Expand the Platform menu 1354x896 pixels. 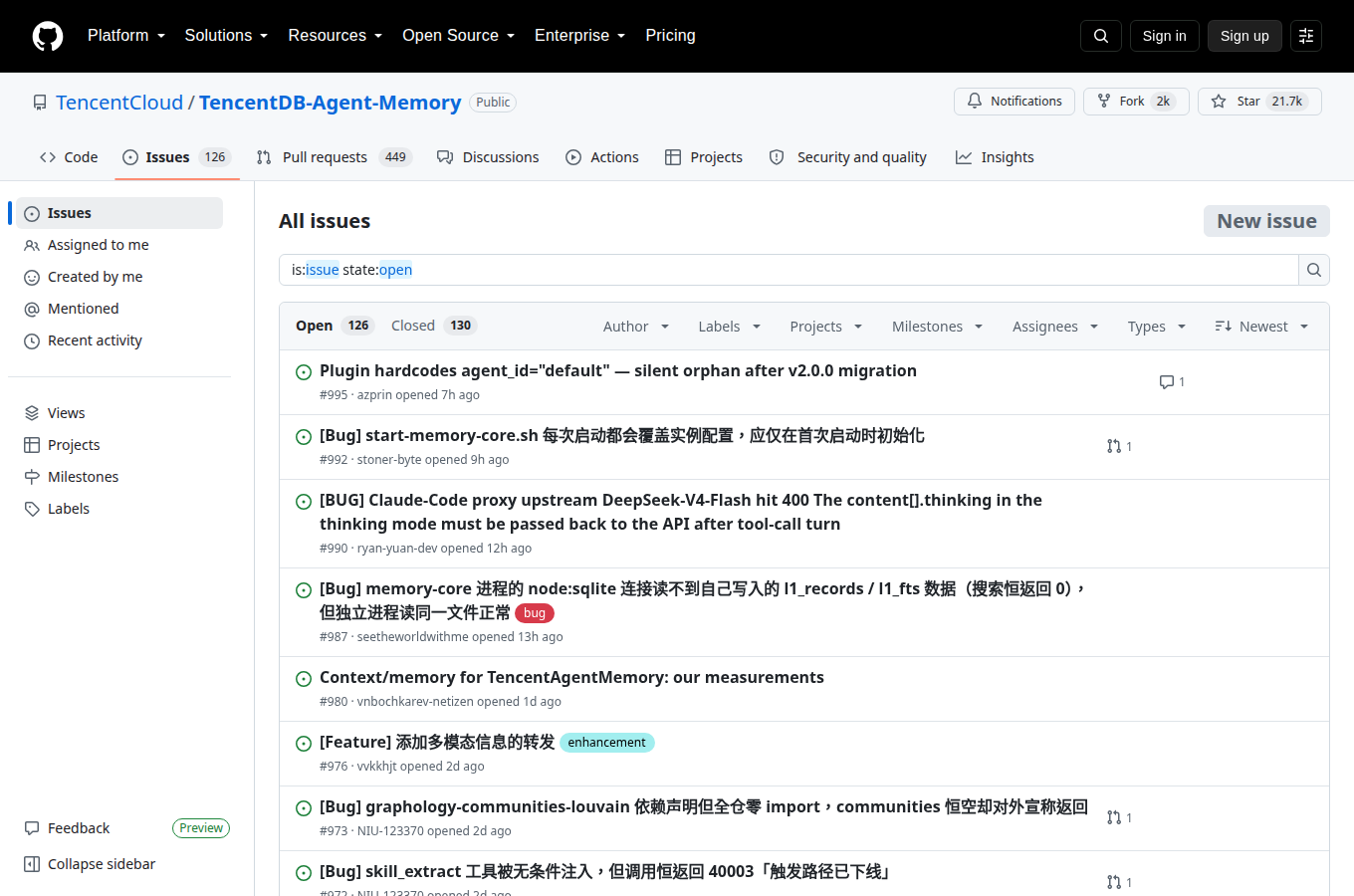tap(126, 35)
